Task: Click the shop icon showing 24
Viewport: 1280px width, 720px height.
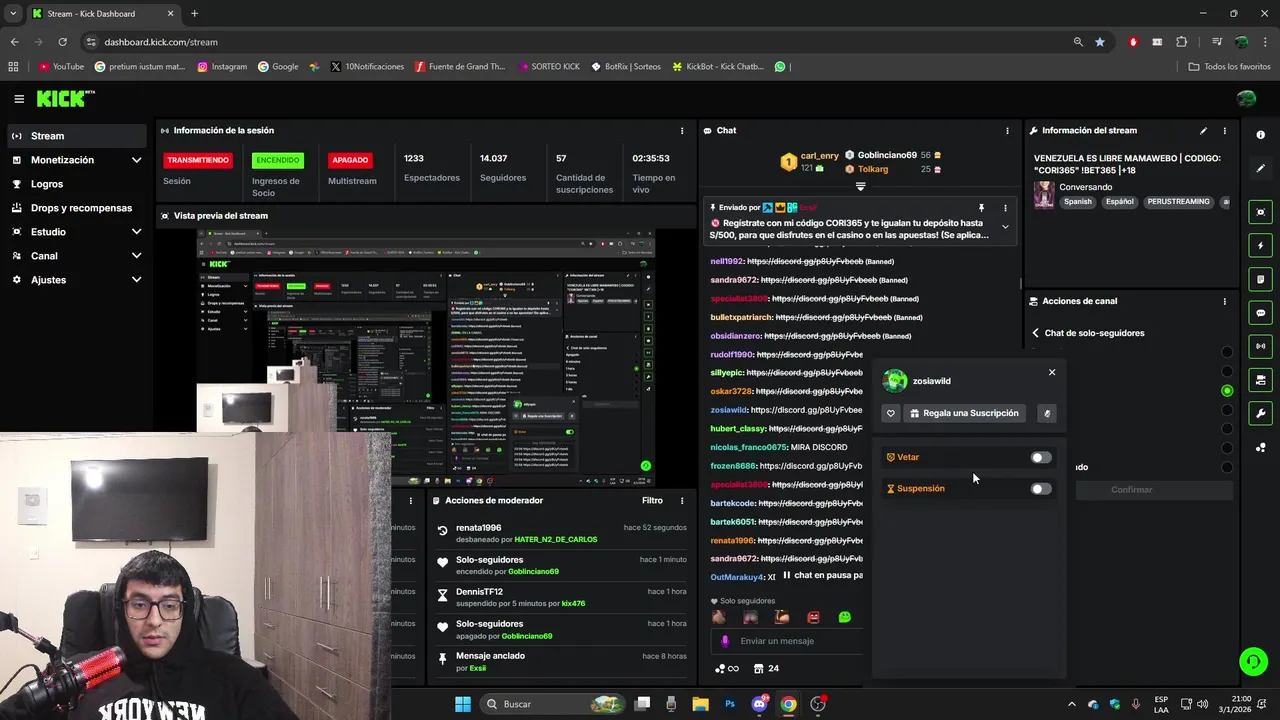Action: [766, 668]
